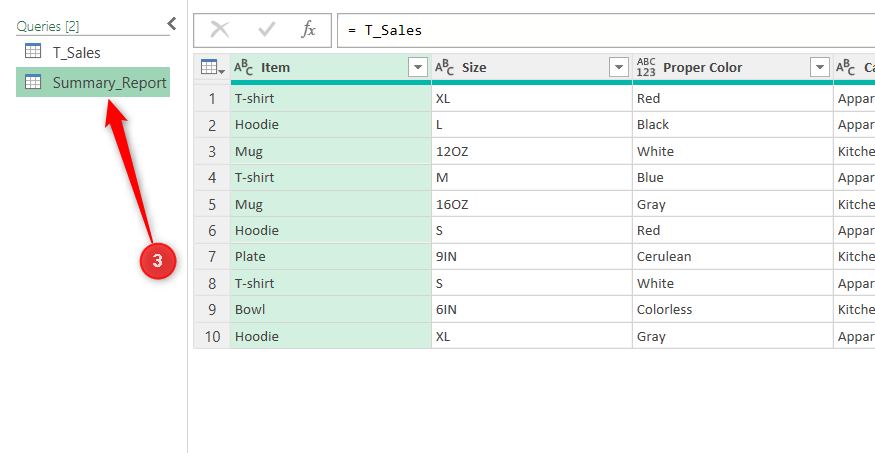Click the Item column data type icon
The image size is (875, 453).
tap(243, 68)
